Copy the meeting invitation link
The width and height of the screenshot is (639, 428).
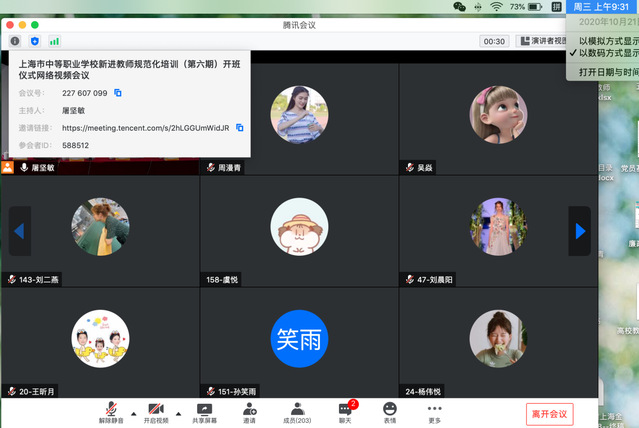point(239,128)
